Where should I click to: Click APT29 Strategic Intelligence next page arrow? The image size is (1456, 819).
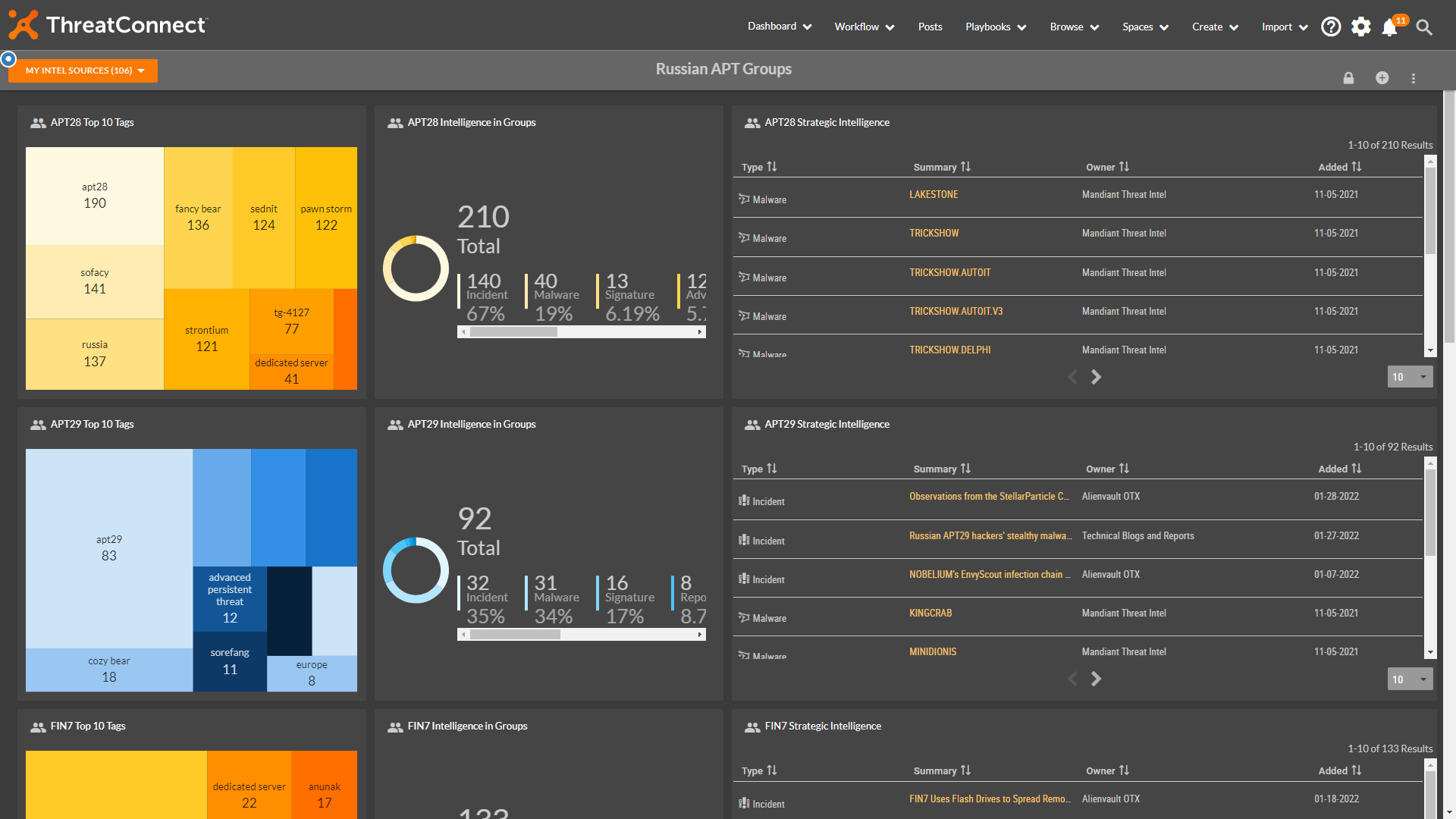point(1095,678)
